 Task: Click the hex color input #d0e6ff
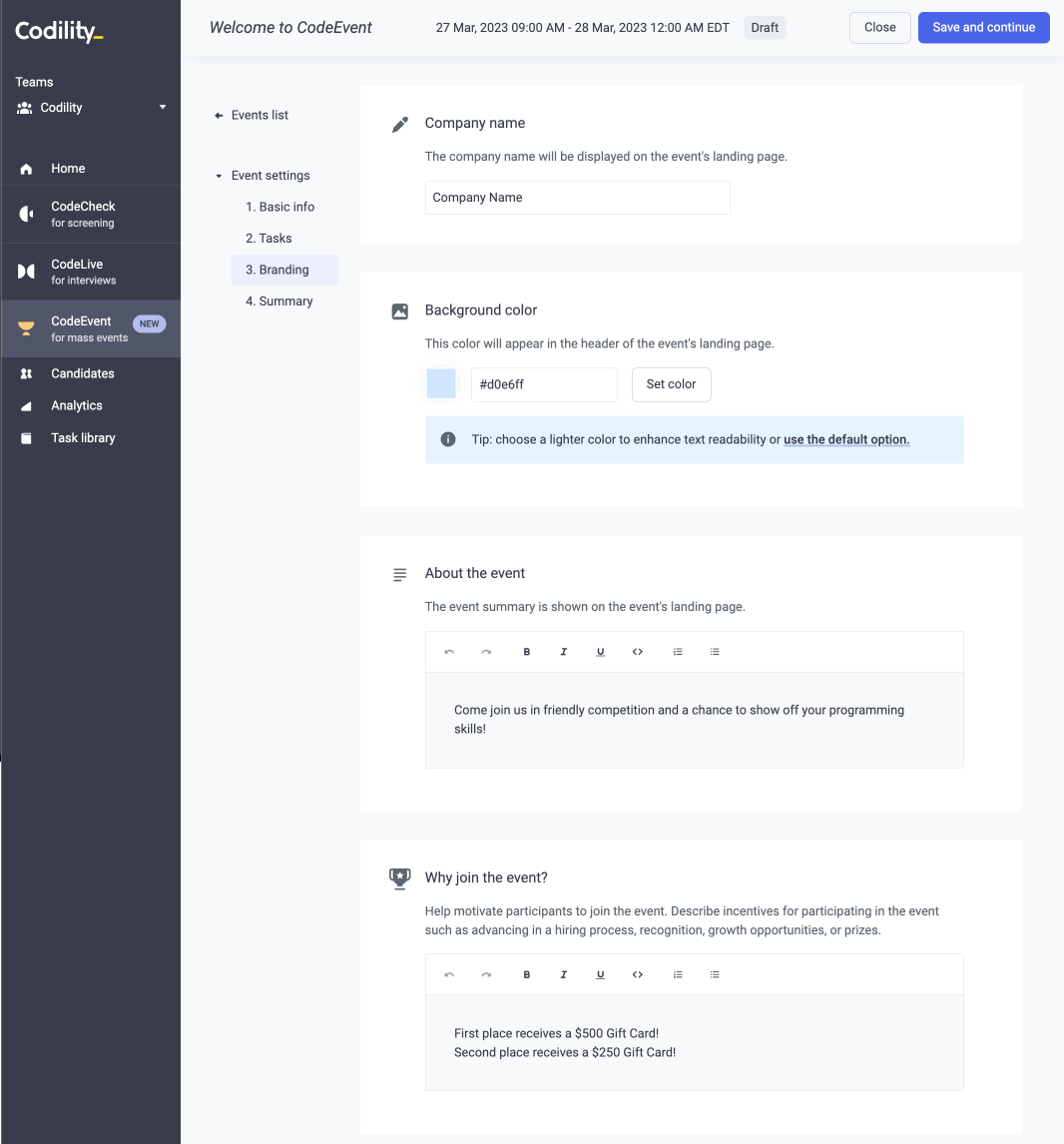[544, 384]
